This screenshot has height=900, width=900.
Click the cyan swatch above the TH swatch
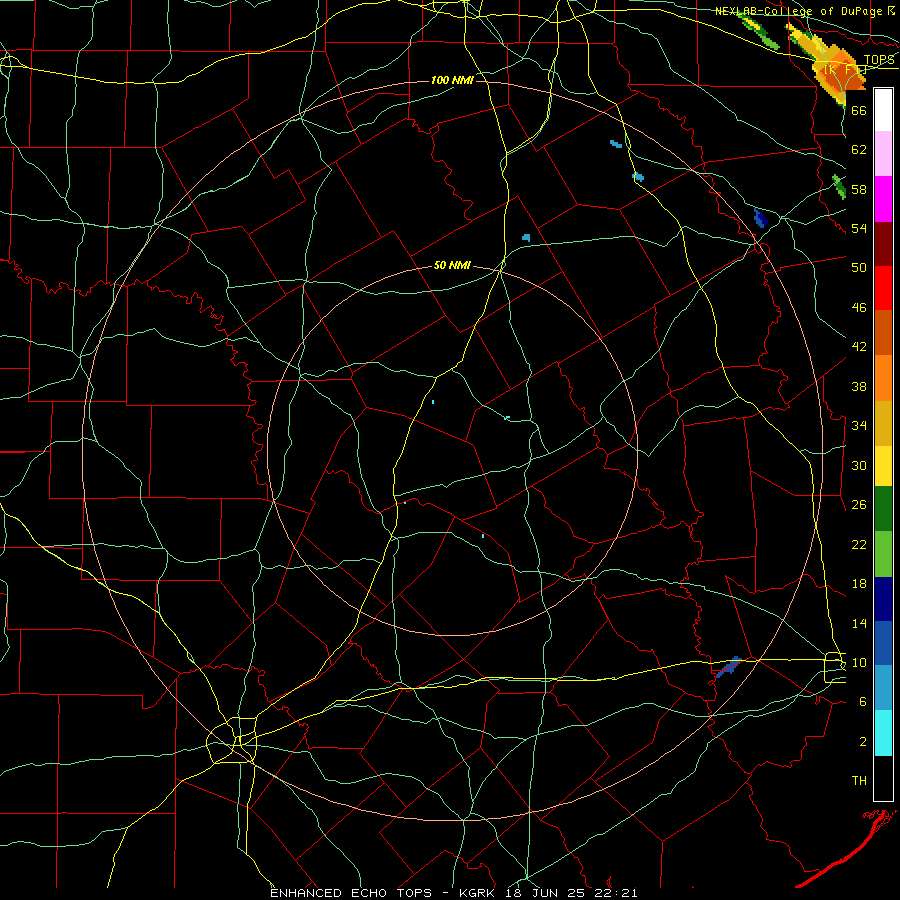click(x=883, y=733)
